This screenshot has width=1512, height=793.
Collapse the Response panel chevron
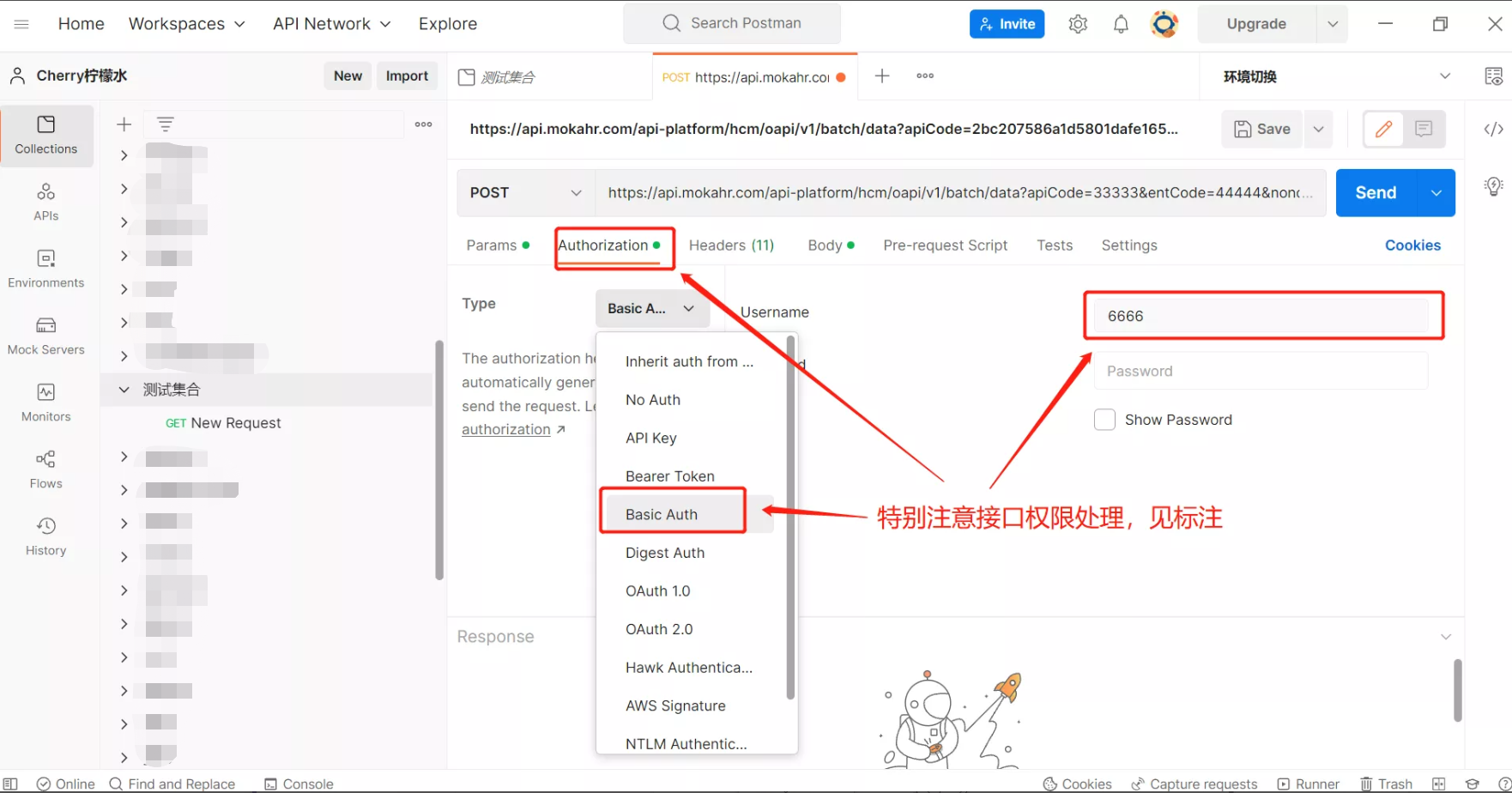pos(1446,637)
